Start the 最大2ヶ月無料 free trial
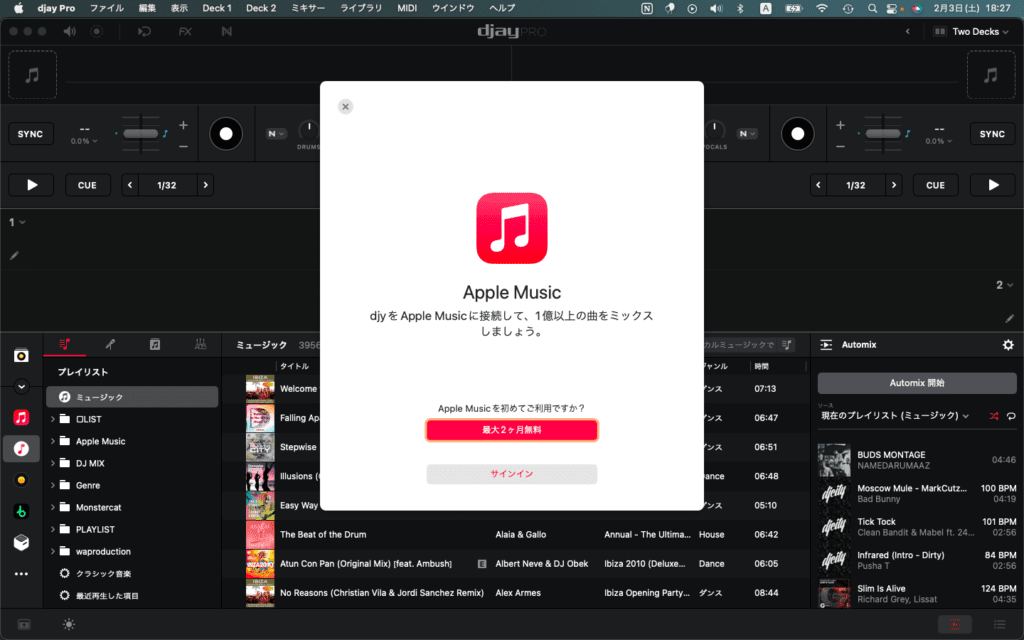The image size is (1024, 640). coord(511,430)
